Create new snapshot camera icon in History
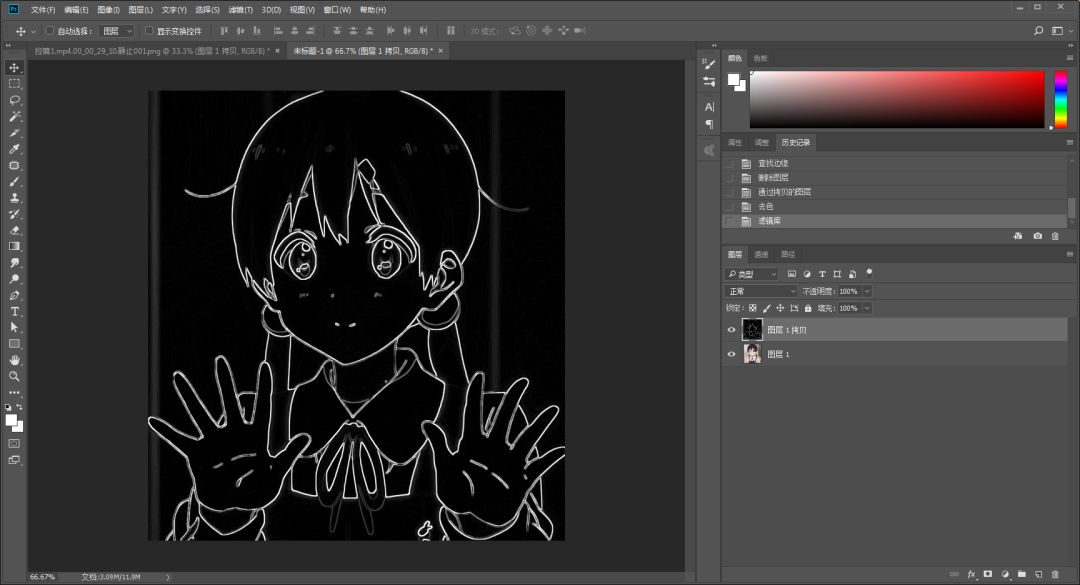This screenshot has width=1080, height=585. coord(1037,236)
